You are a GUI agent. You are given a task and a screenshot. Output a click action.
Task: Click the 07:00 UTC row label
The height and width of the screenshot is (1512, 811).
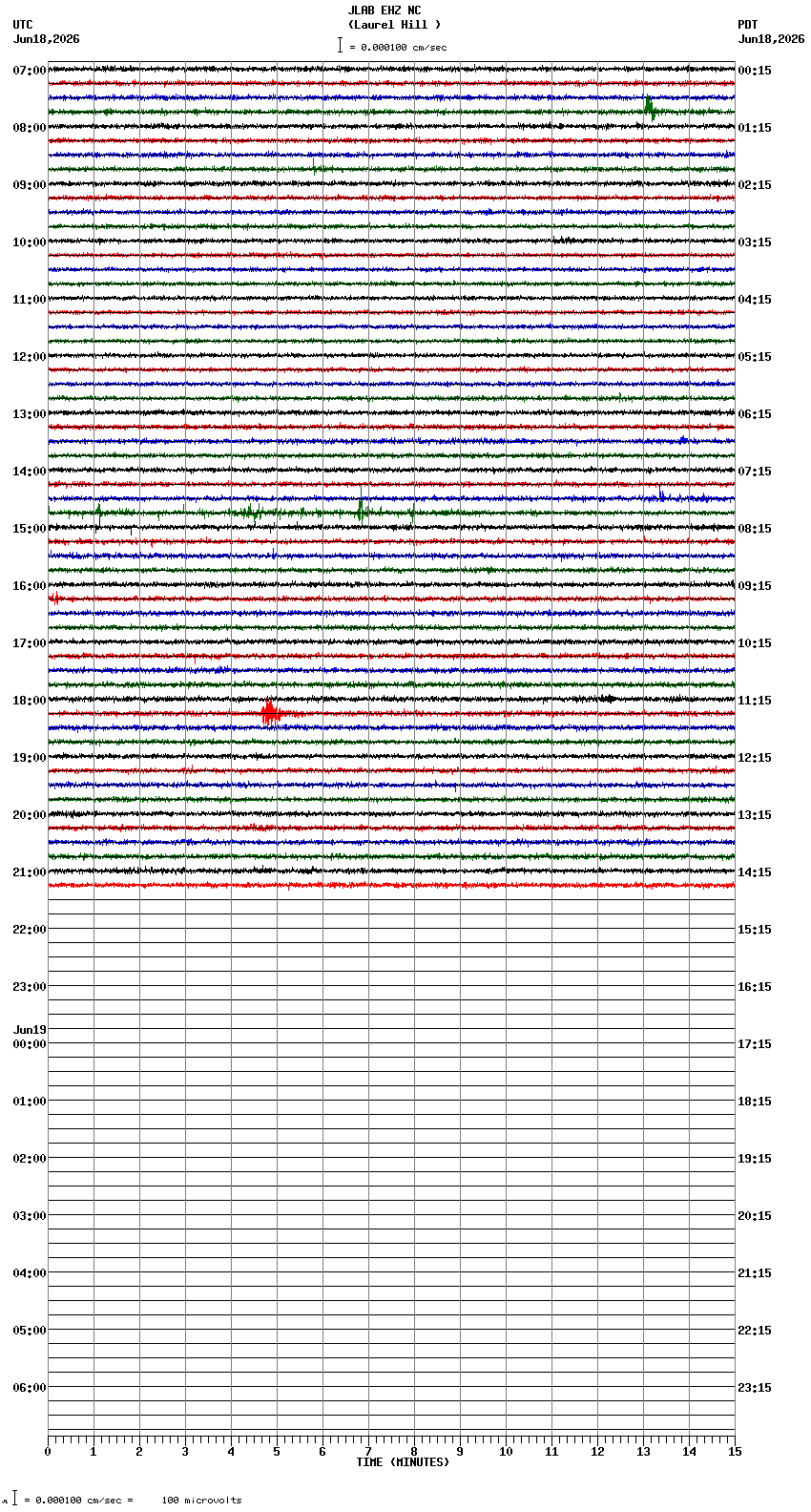(30, 71)
